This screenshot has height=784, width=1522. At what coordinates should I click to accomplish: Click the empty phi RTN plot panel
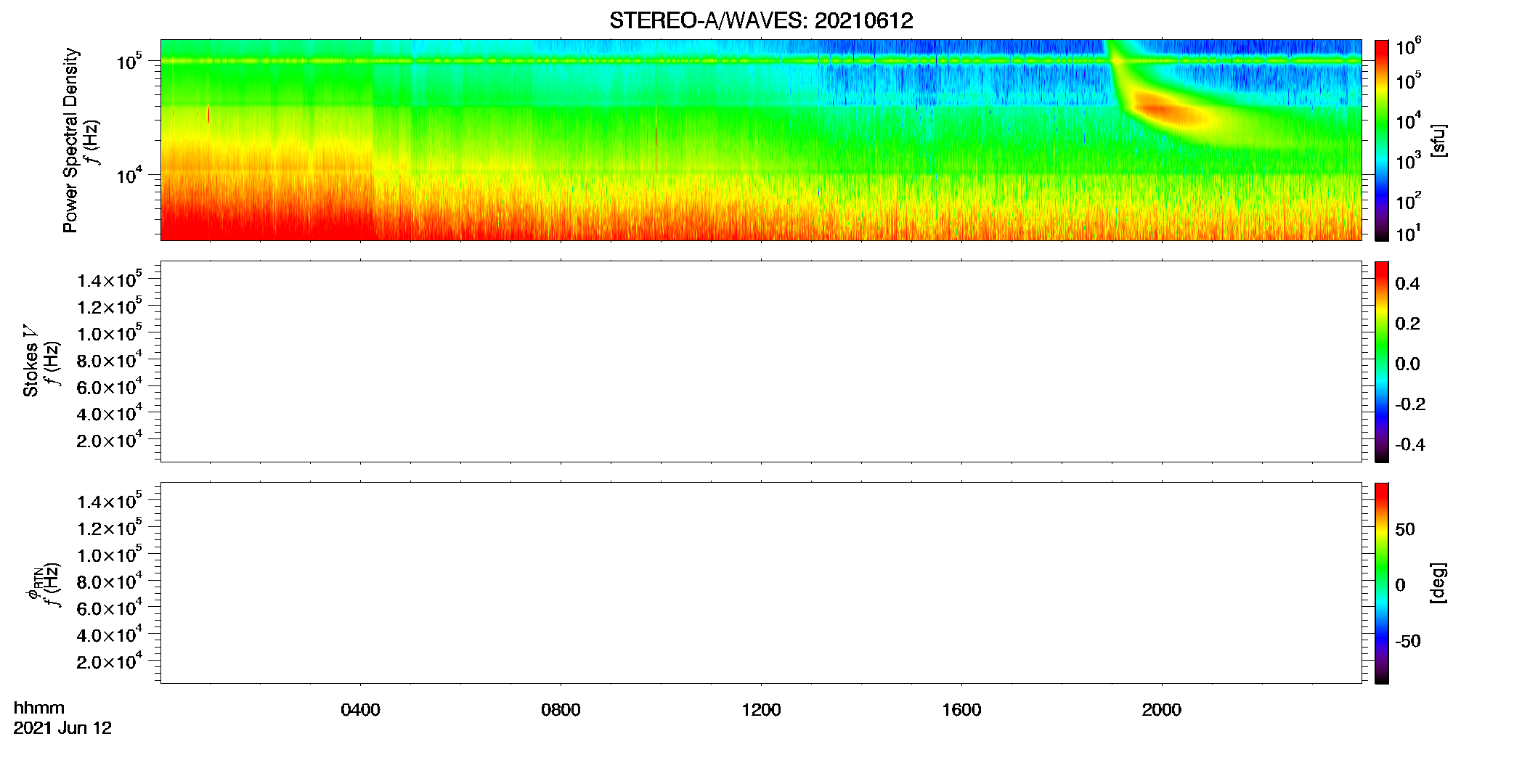tap(761, 583)
